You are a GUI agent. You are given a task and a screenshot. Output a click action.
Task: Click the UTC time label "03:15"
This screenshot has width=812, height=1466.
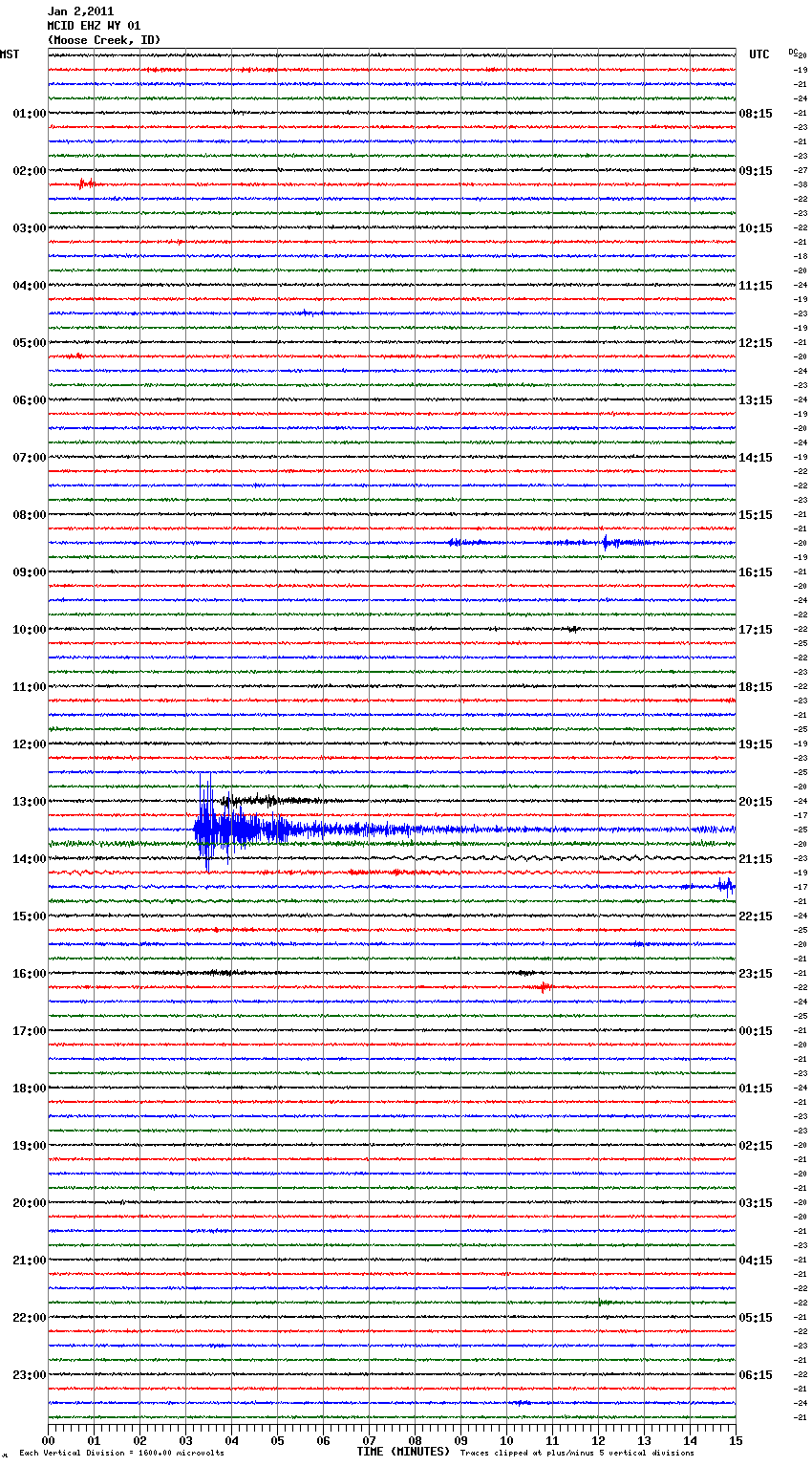pyautogui.click(x=756, y=1203)
